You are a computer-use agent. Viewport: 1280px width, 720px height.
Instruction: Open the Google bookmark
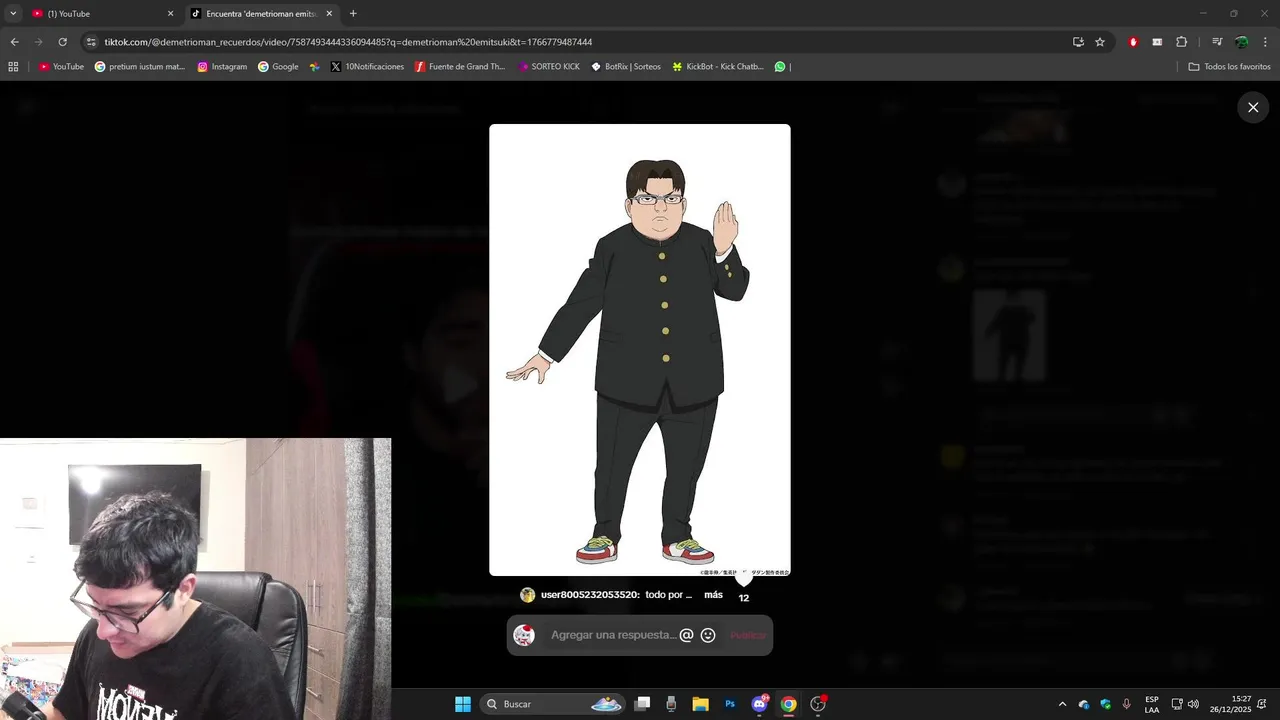tap(278, 67)
